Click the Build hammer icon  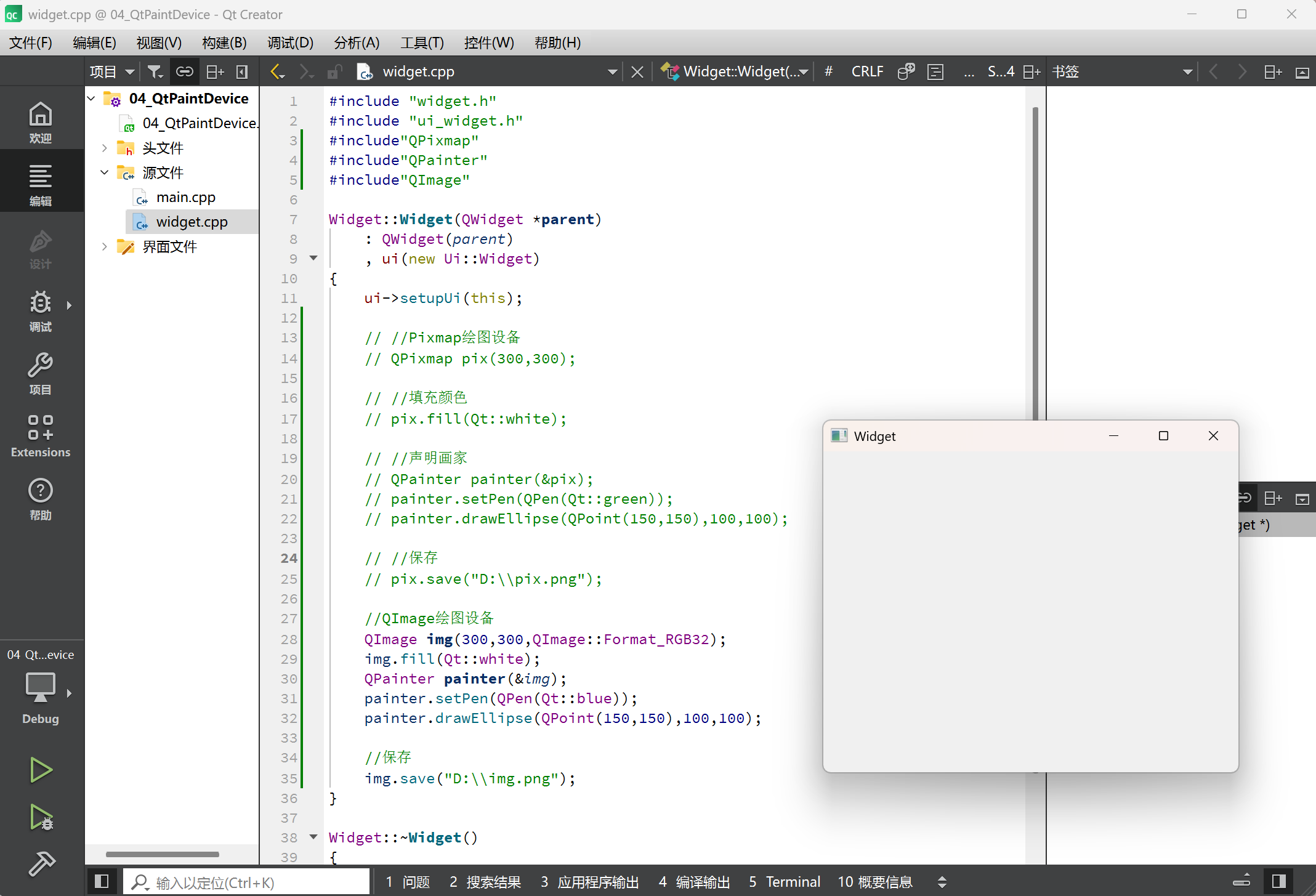pyautogui.click(x=41, y=863)
